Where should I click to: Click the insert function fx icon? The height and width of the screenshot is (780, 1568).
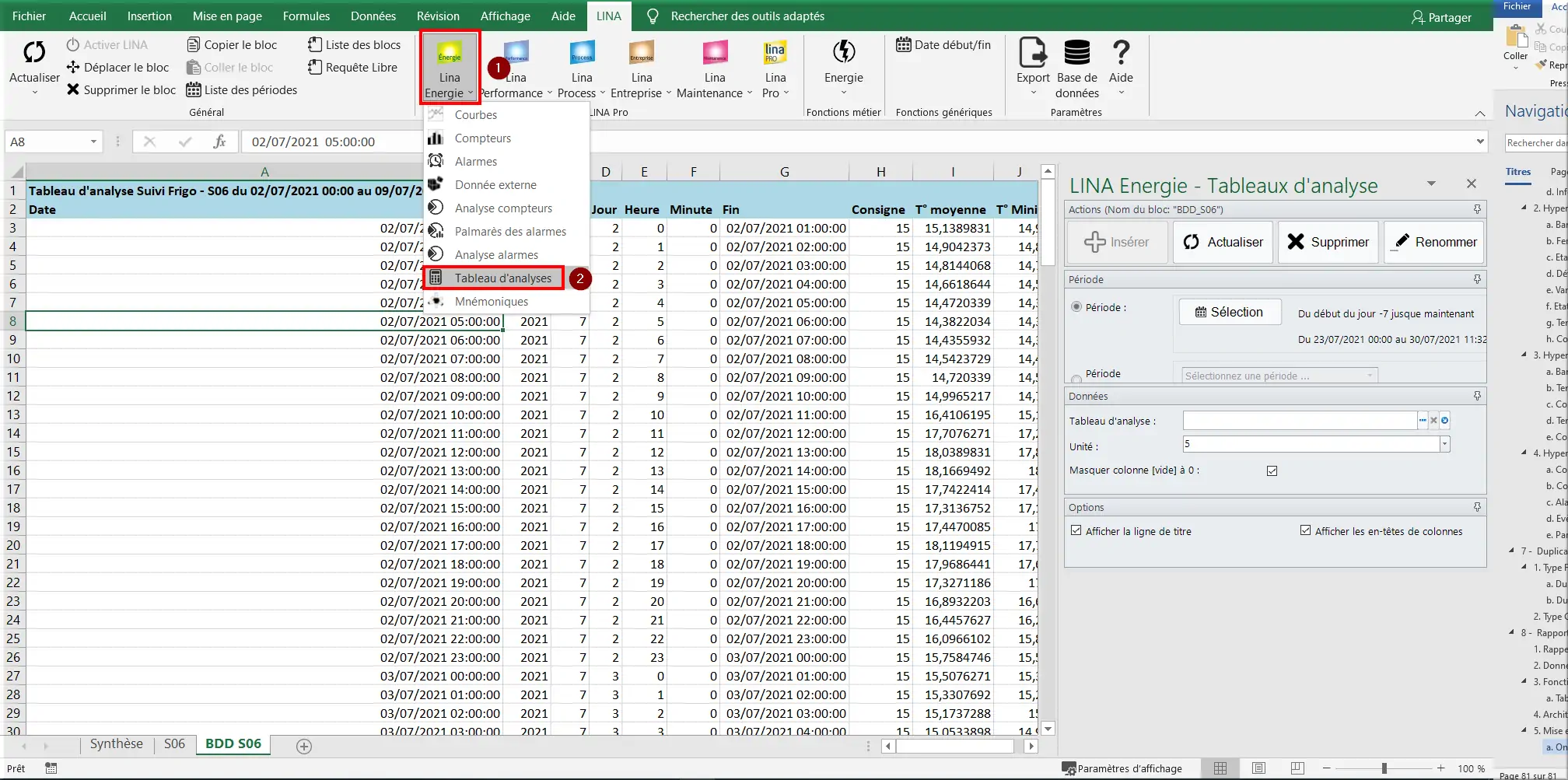(219, 142)
